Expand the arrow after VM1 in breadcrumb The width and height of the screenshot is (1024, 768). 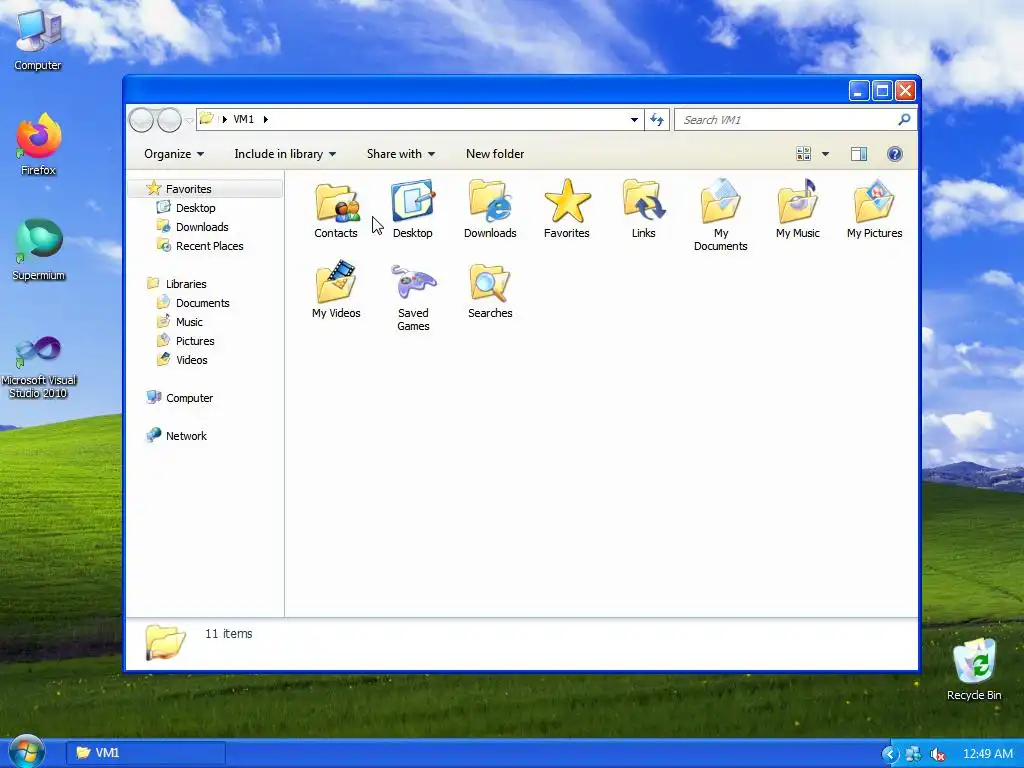(265, 120)
